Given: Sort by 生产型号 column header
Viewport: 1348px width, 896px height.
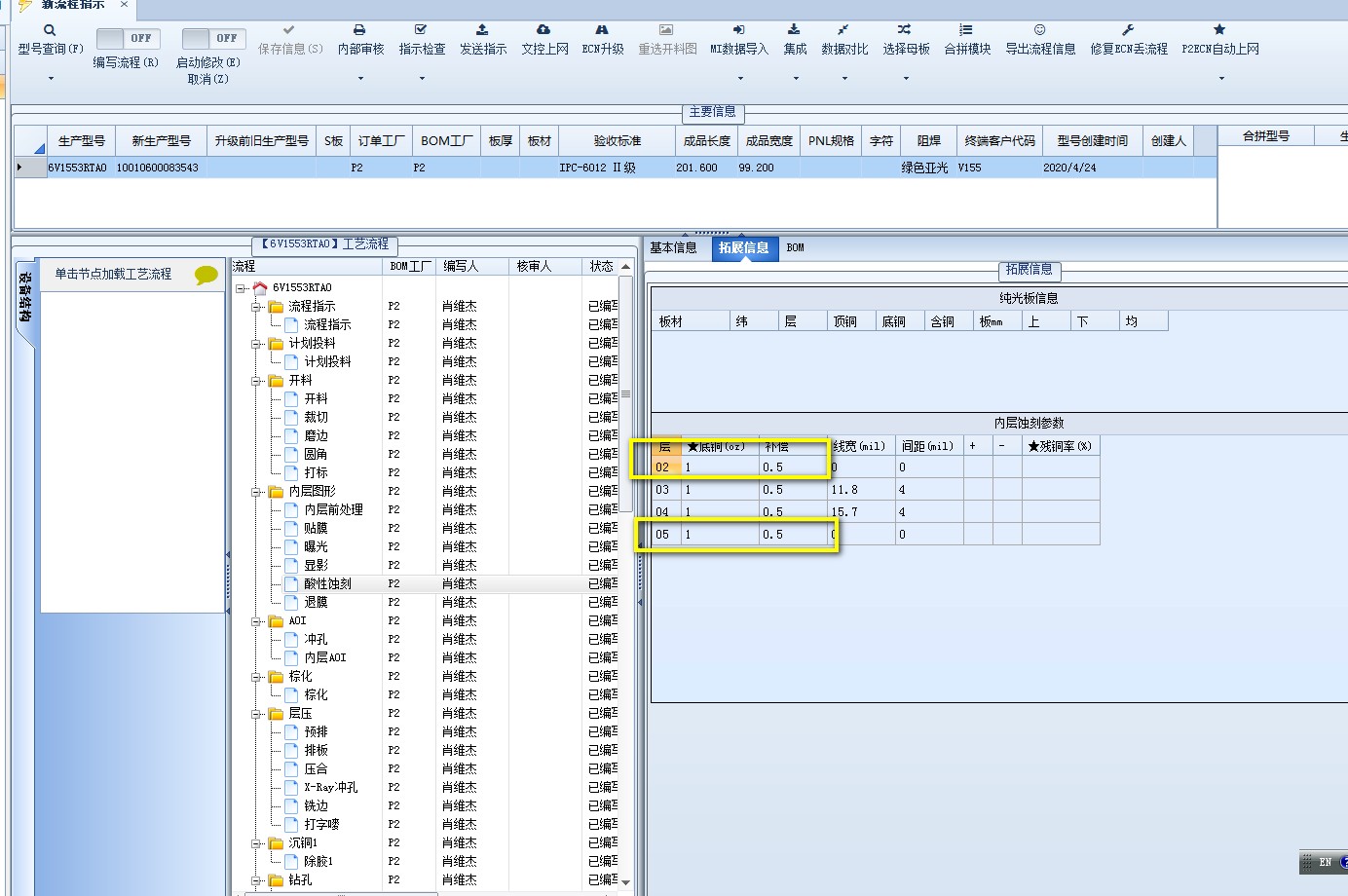Looking at the screenshot, I should [81, 141].
